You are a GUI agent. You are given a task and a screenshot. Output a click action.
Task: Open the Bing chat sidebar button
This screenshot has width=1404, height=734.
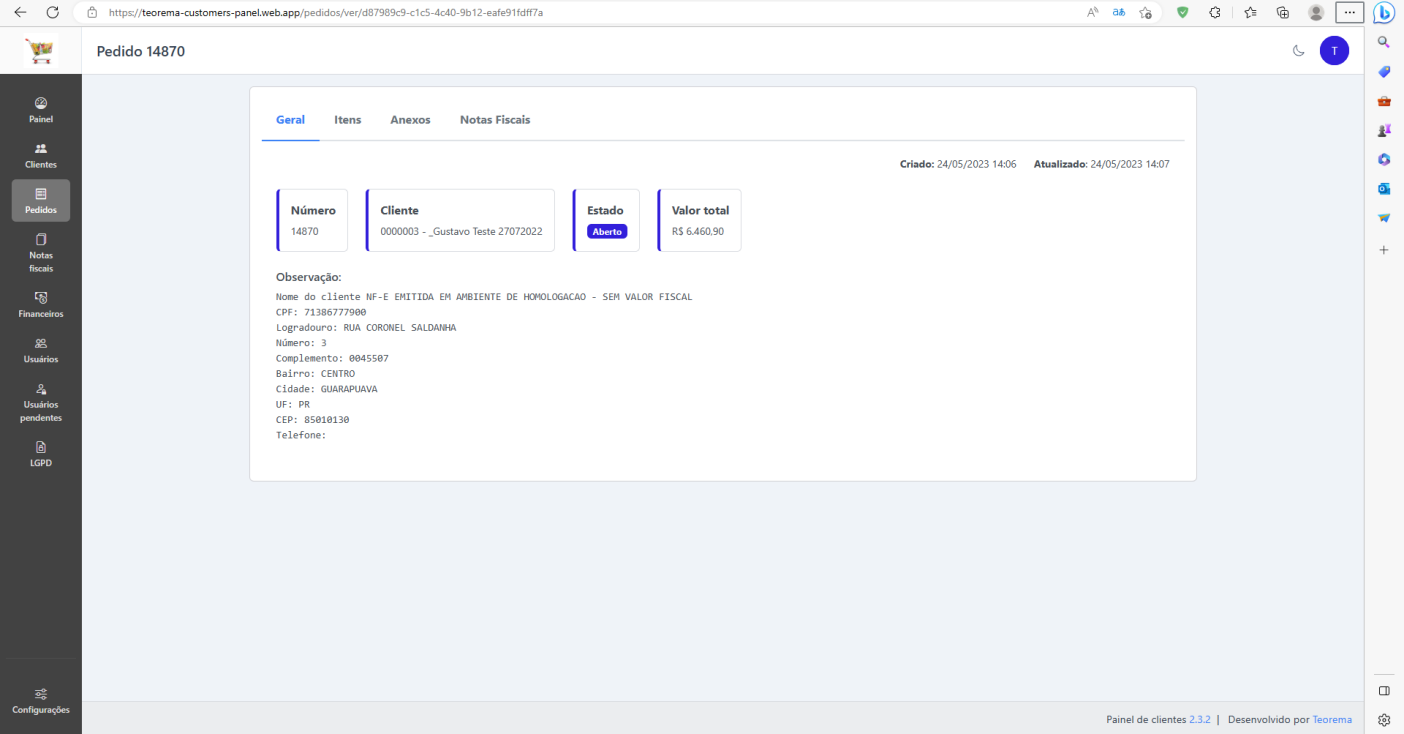[1384, 13]
